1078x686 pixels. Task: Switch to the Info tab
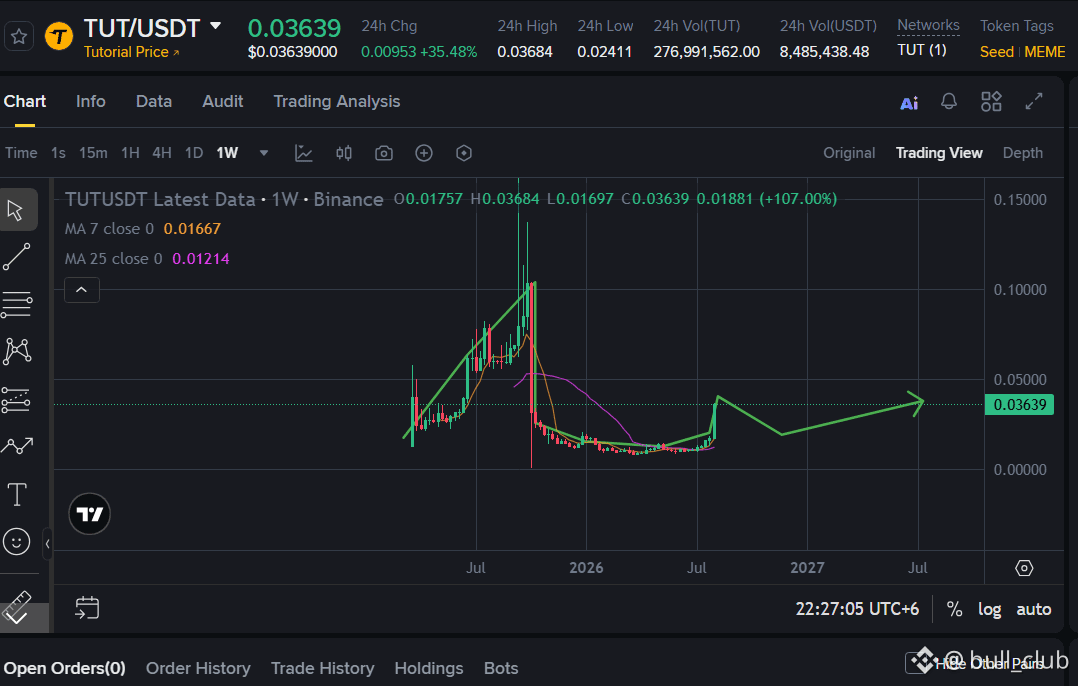coord(91,102)
